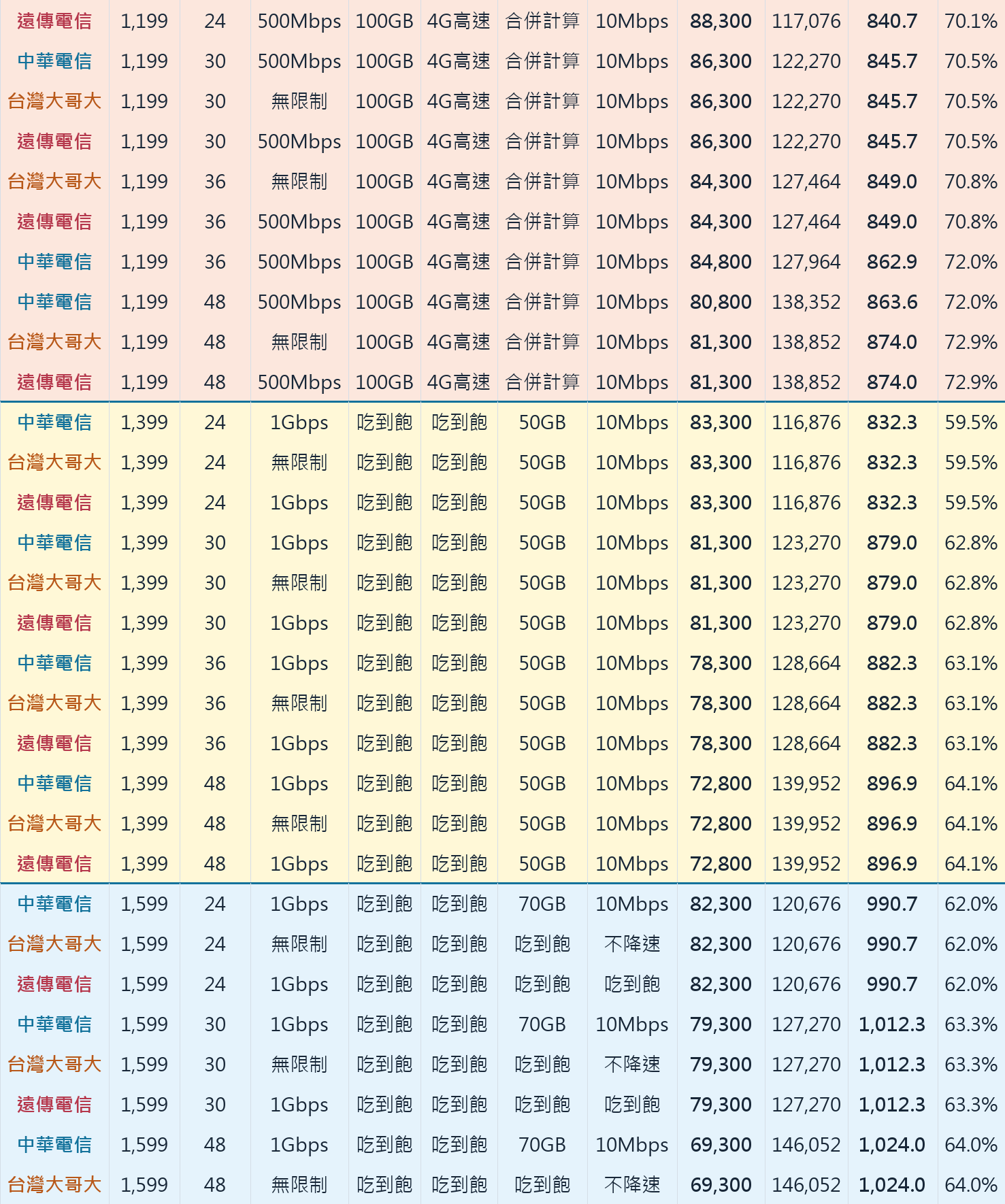Select the 70.1% percentage cell
The height and width of the screenshot is (1204, 1005).
[x=971, y=22]
